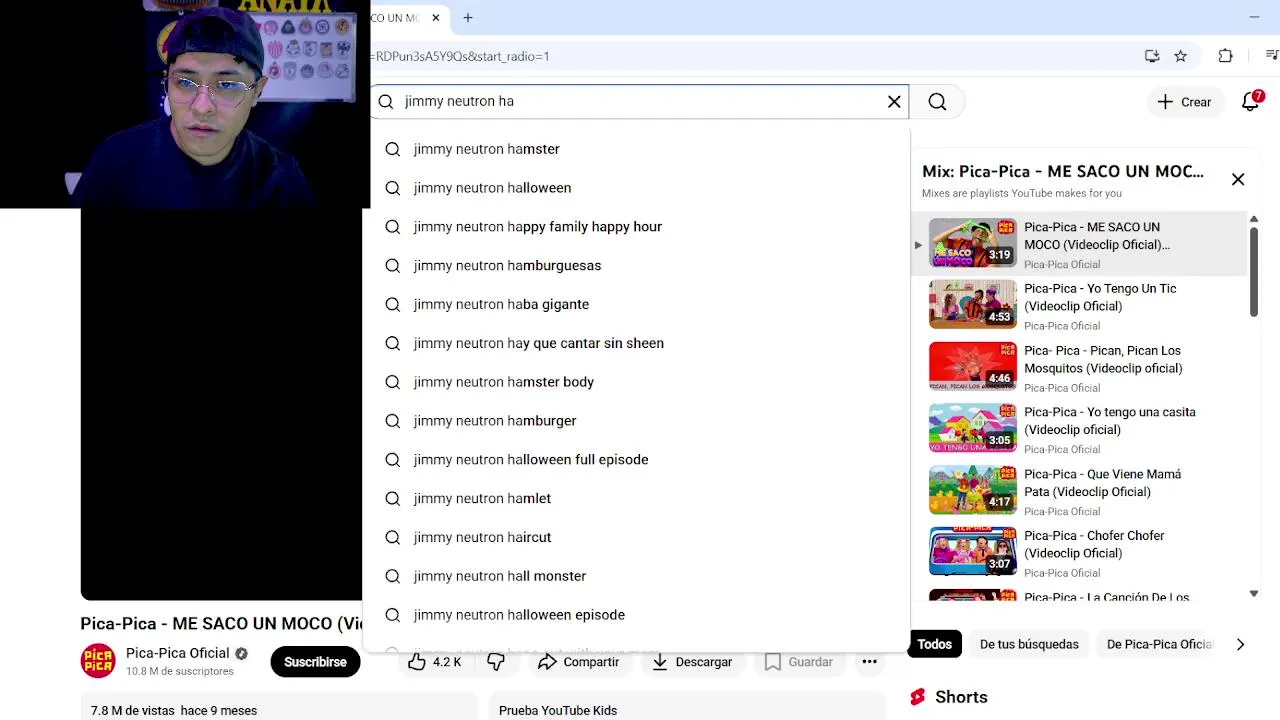Click the mix playlist scrollbar thumb
Image resolution: width=1280 pixels, height=720 pixels.
1254,272
